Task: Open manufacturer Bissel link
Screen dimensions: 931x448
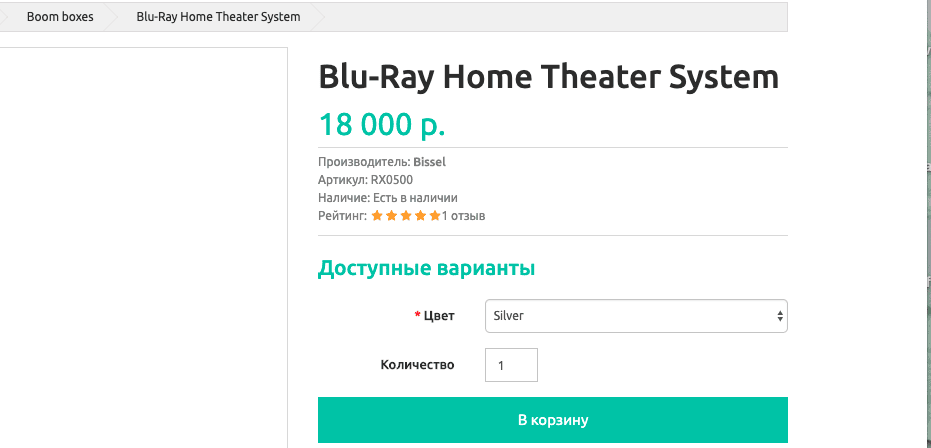Action: (429, 162)
